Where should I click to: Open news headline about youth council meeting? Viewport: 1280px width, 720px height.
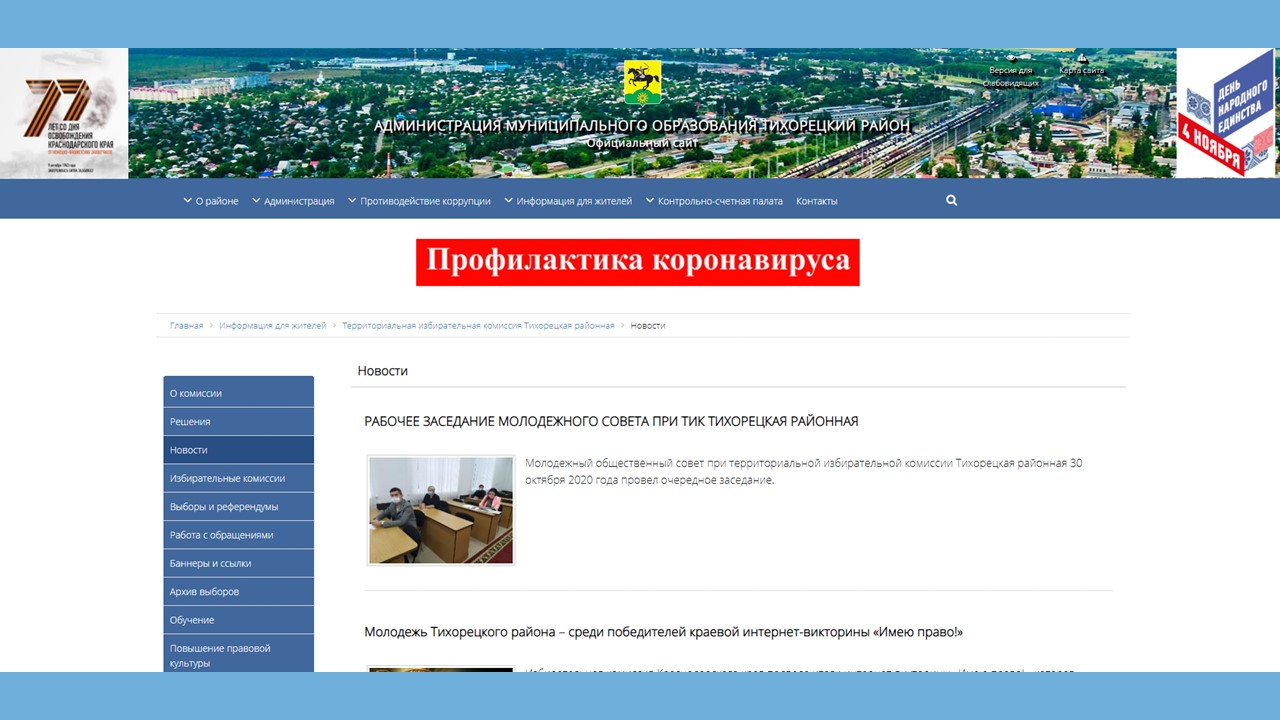point(611,421)
